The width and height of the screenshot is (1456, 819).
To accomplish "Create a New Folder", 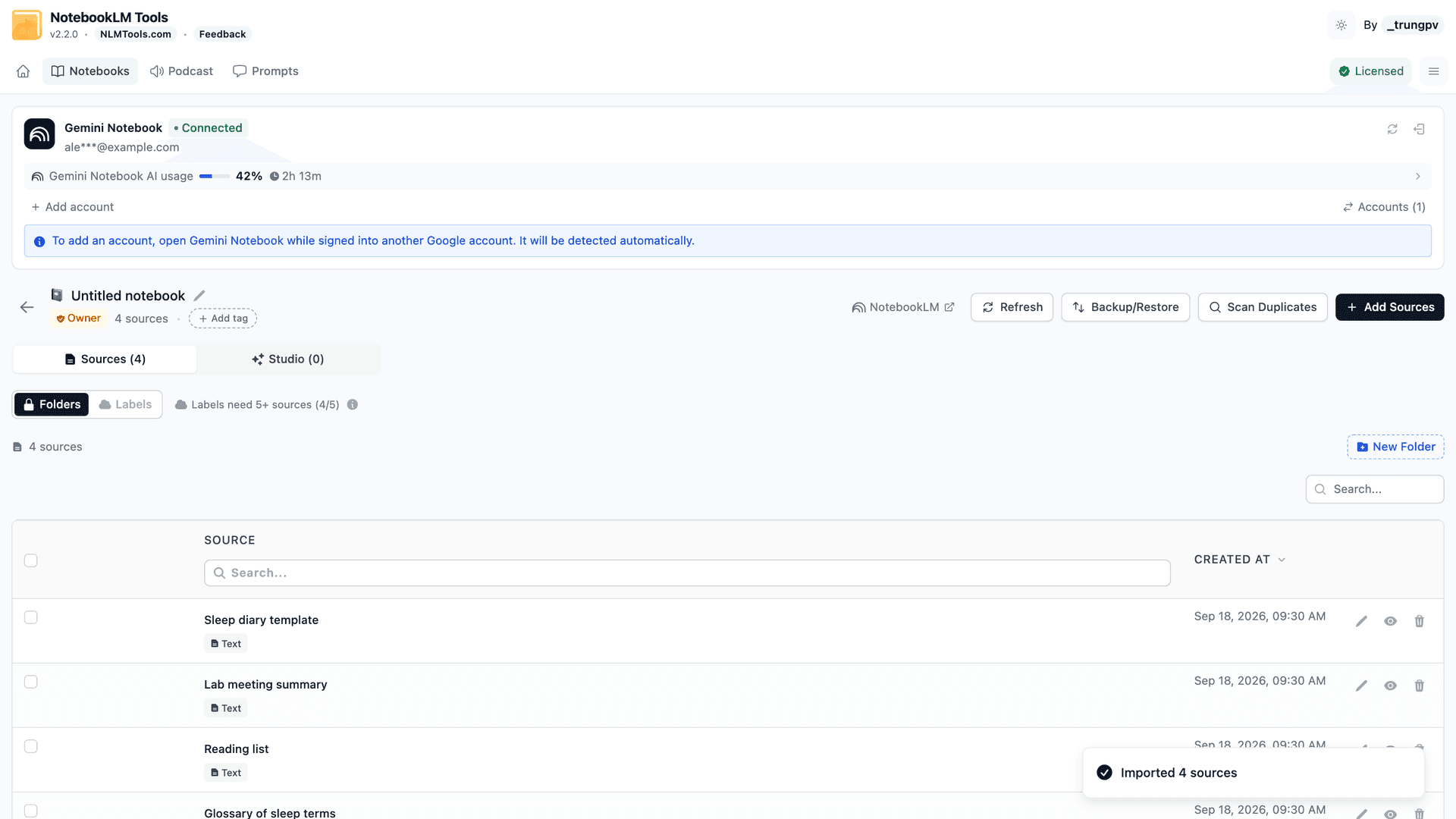I will click(x=1395, y=447).
